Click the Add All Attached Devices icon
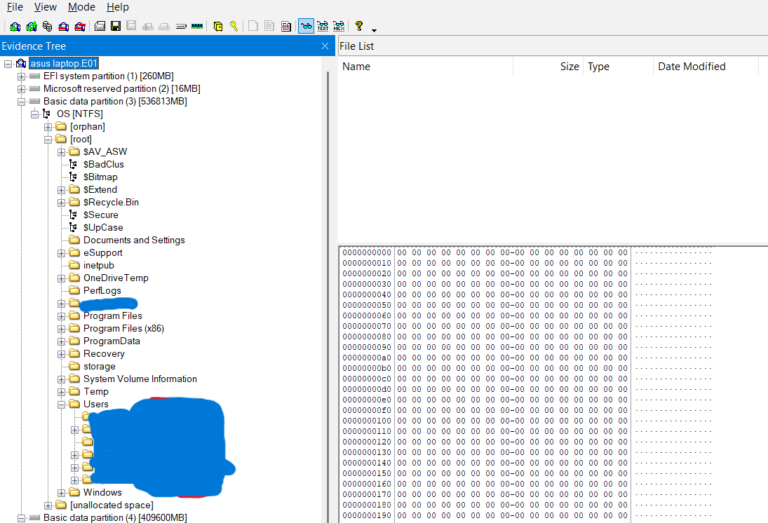This screenshot has width=768, height=523. [x=32, y=26]
